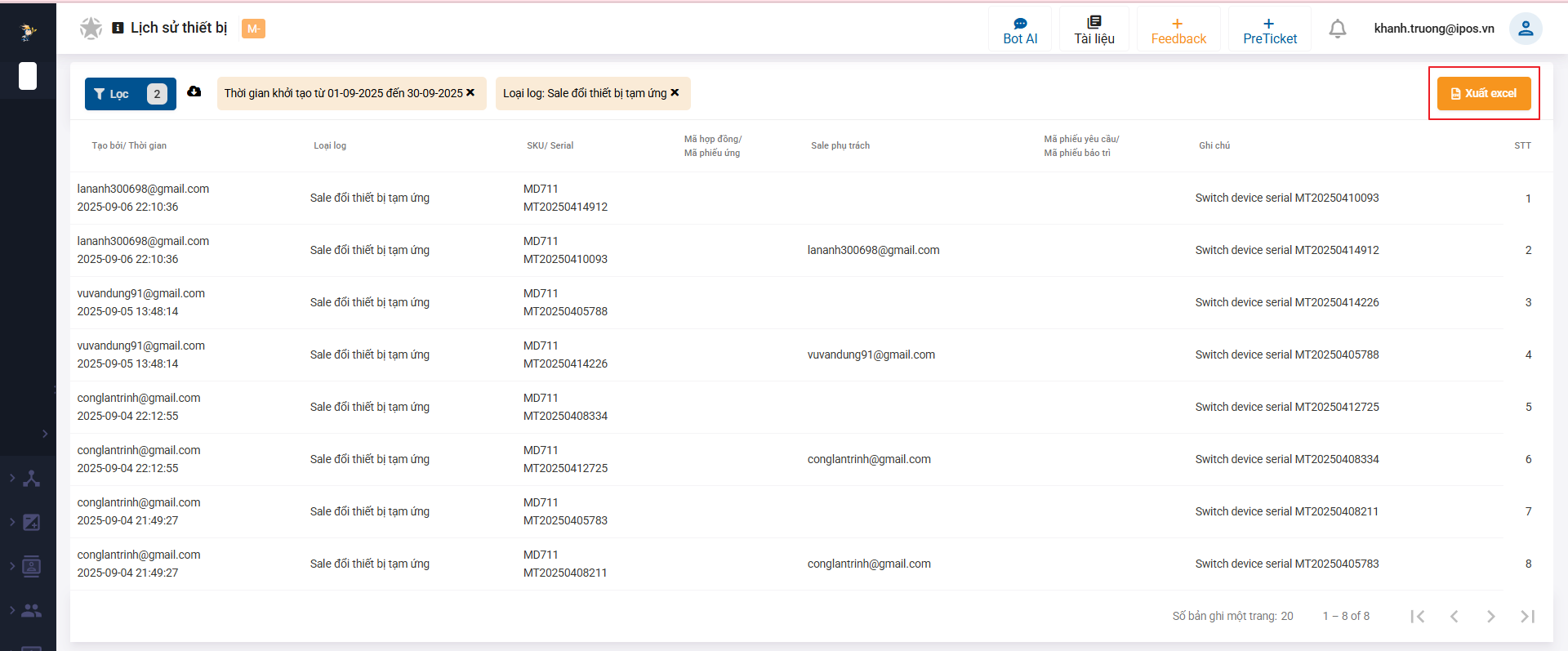This screenshot has height=651, width=1568.
Task: Select serial MT20250408211 in row 8
Action: click(565, 573)
